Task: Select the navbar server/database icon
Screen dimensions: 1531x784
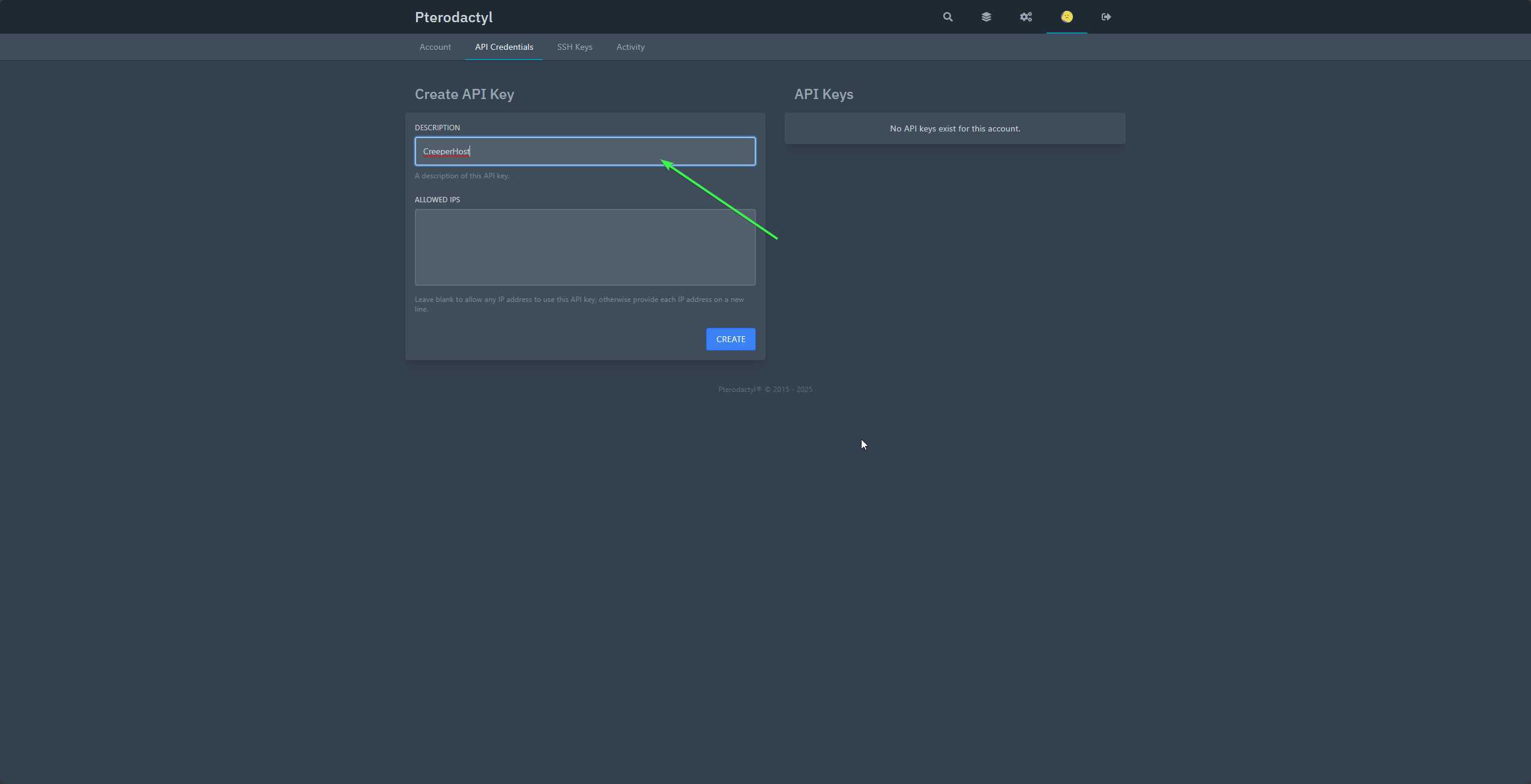Action: (986, 16)
